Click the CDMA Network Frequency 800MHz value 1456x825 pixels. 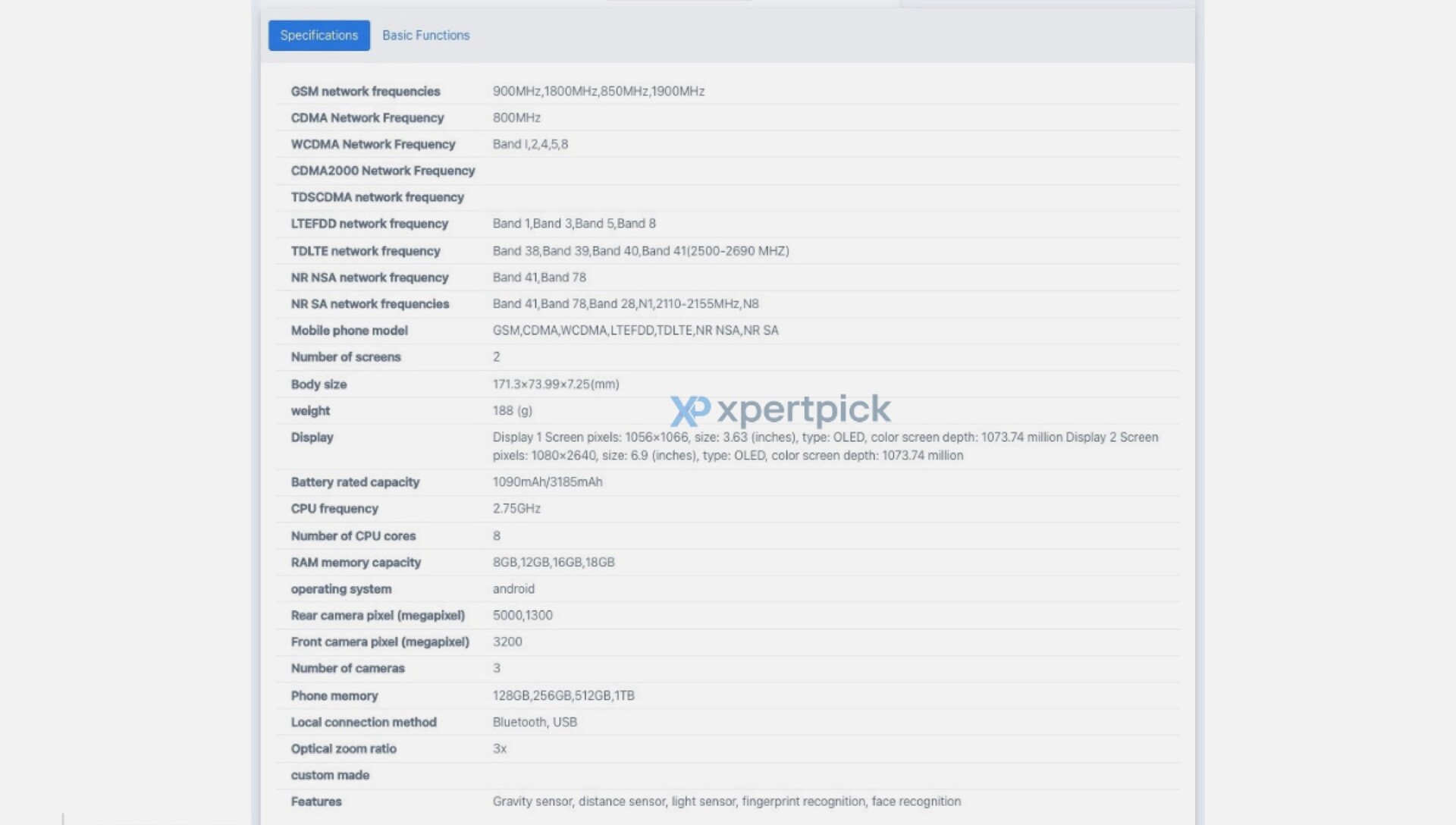[516, 118]
